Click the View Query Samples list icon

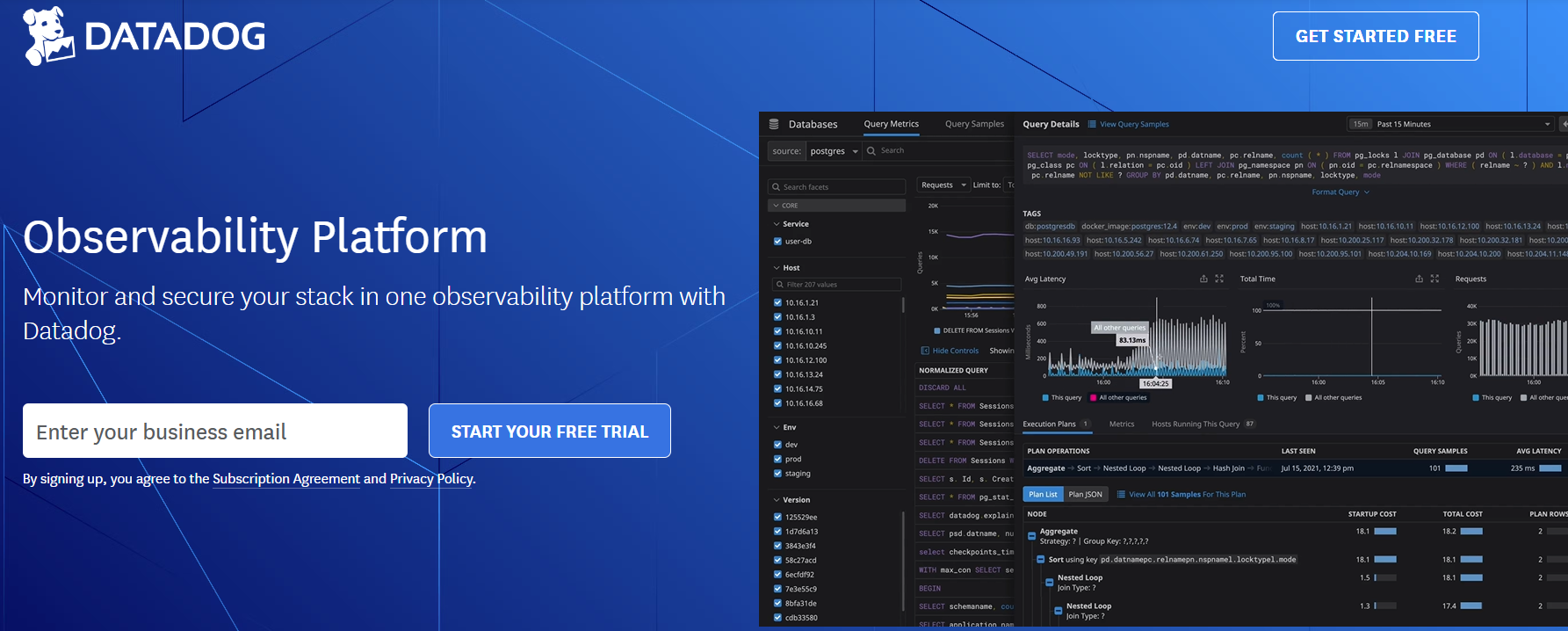[1092, 124]
